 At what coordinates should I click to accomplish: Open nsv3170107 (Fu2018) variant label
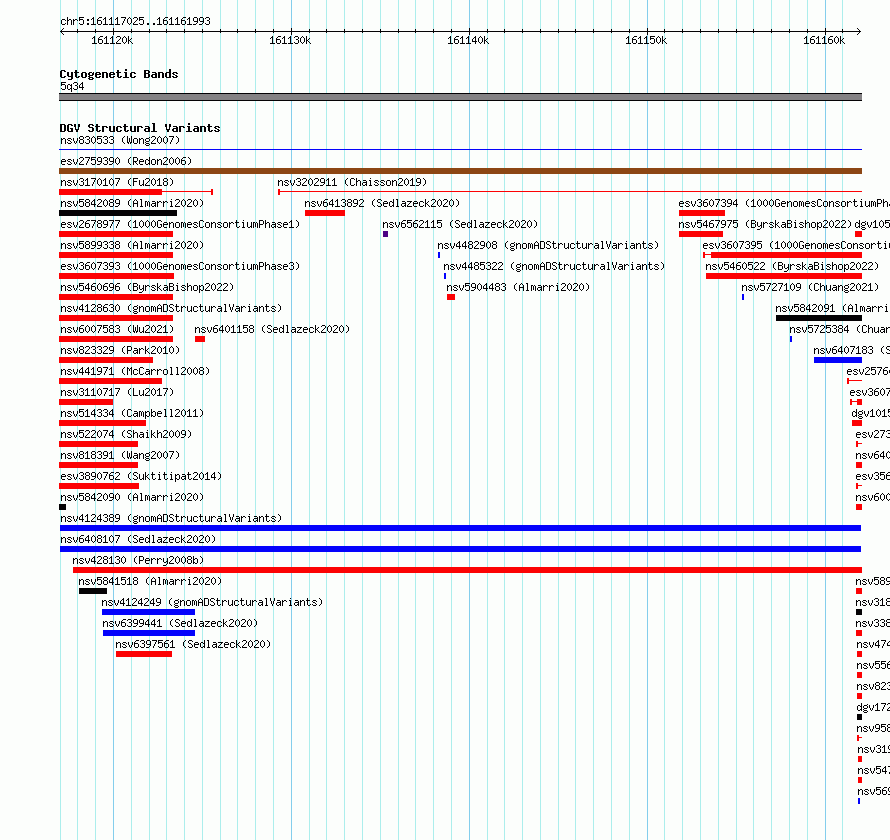pyautogui.click(x=117, y=182)
